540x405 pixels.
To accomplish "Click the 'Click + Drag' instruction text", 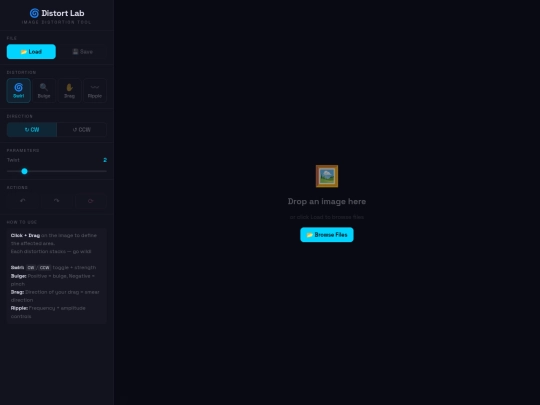I will click(x=25, y=236).
